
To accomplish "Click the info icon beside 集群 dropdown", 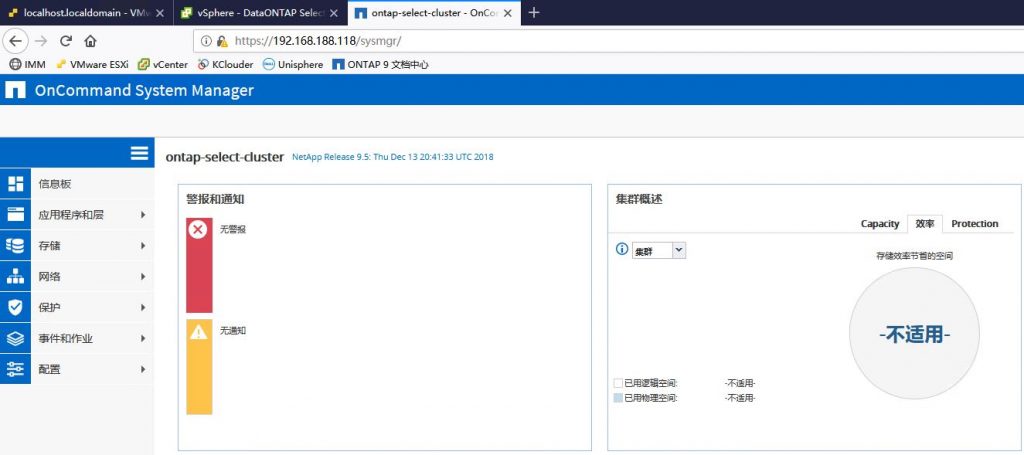I will (x=622, y=249).
